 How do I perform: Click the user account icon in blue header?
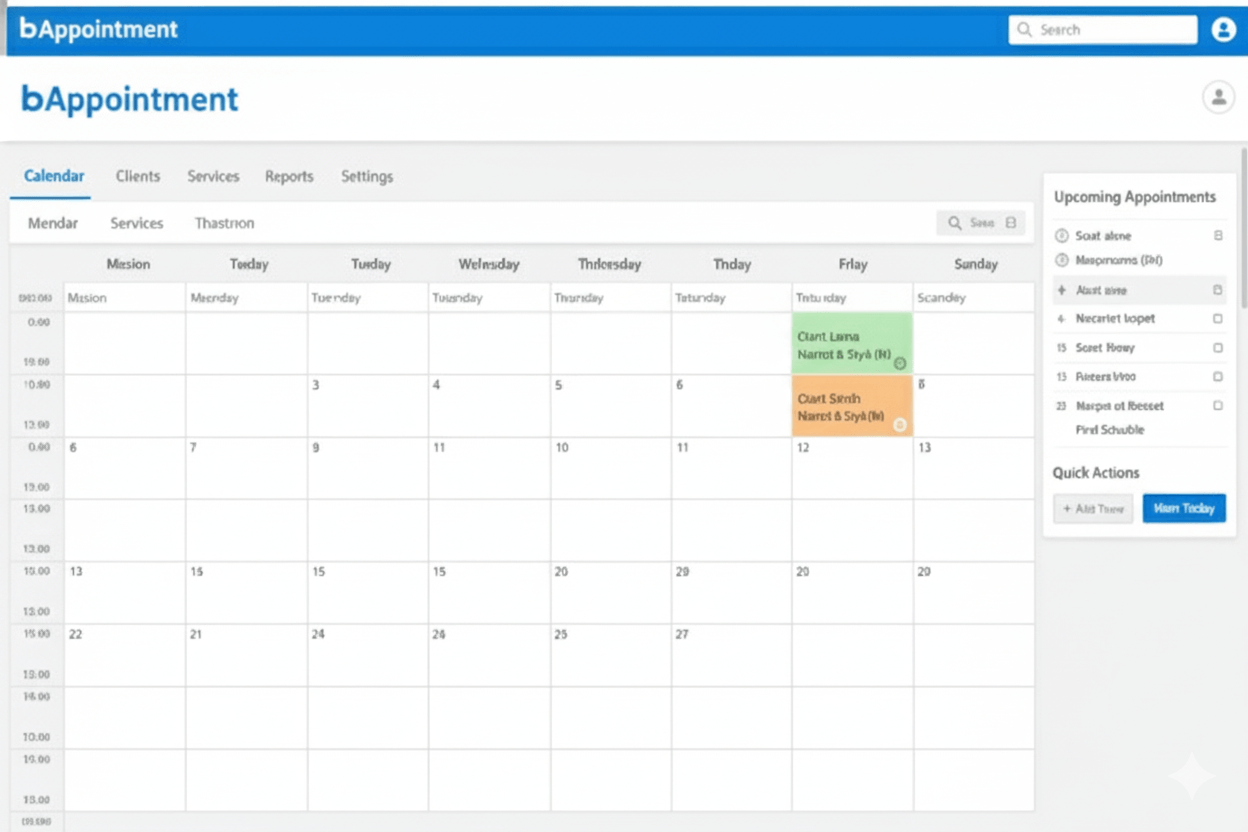click(1223, 30)
